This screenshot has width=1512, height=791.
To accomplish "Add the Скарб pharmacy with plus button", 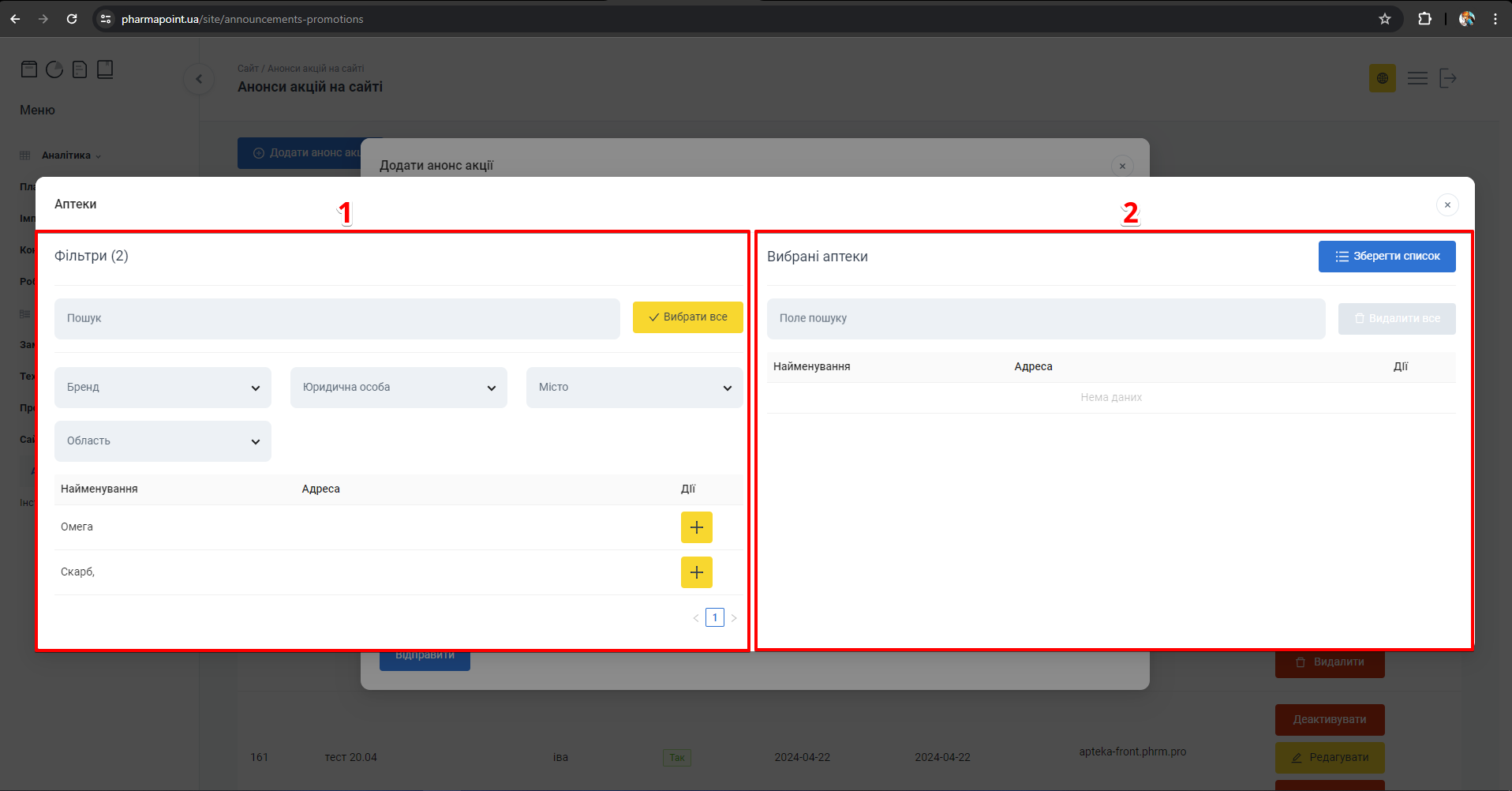I will coord(696,572).
